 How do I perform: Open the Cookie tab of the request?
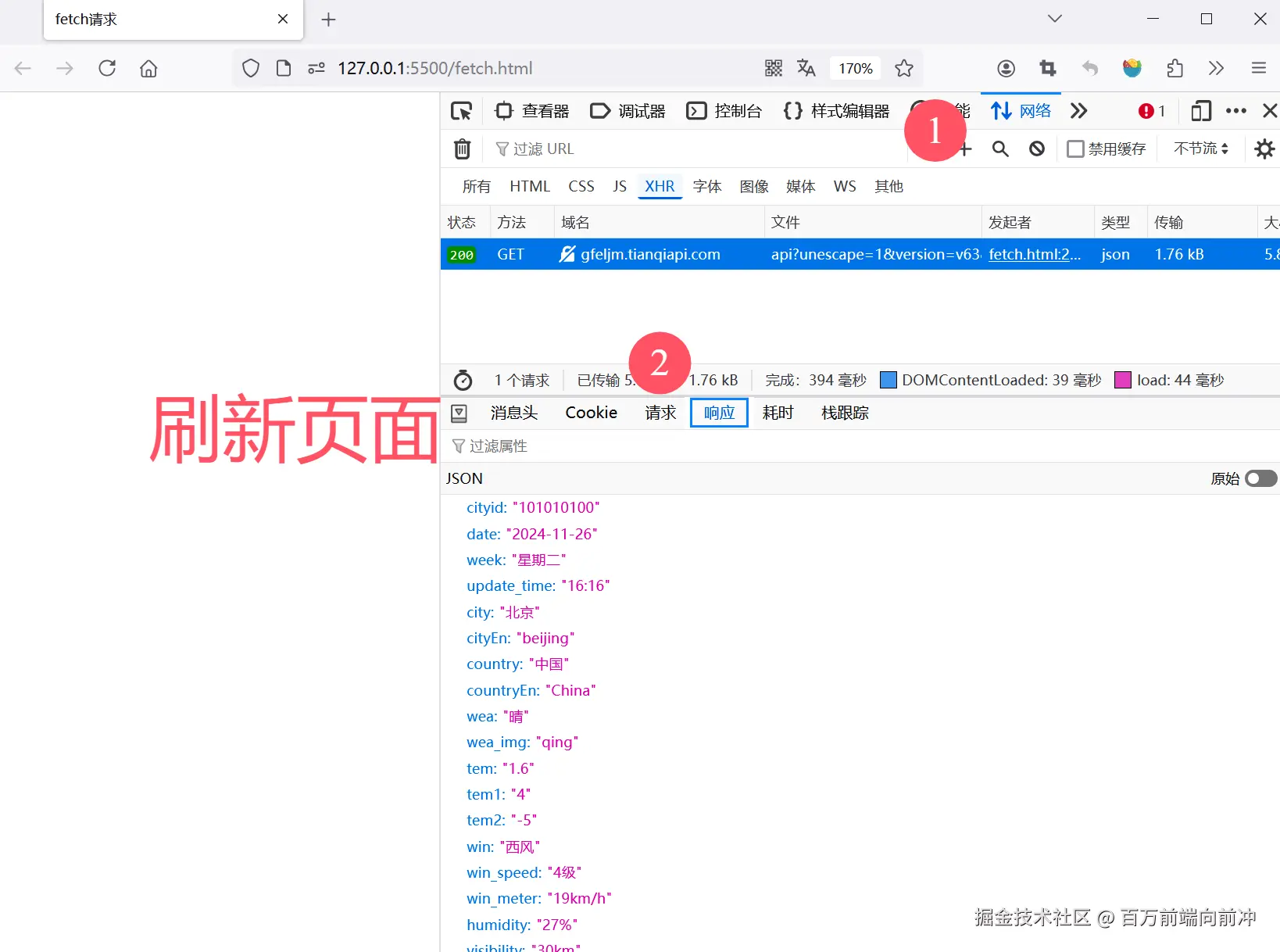pyautogui.click(x=591, y=413)
